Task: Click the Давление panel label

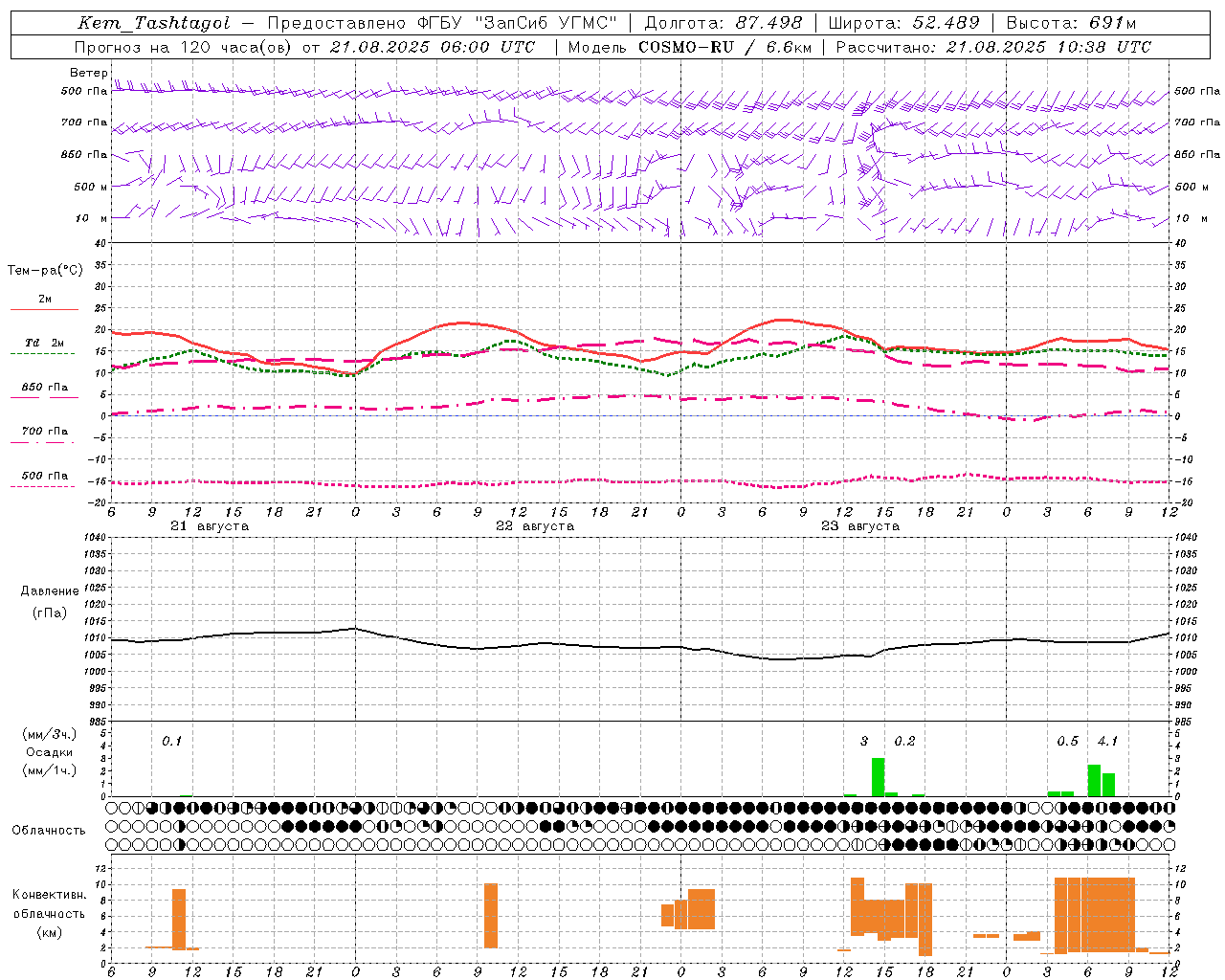Action: [50, 591]
